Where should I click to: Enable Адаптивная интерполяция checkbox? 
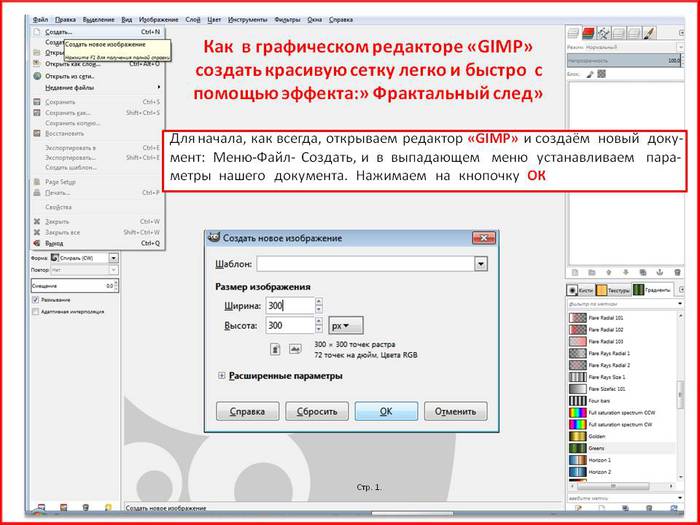[x=36, y=312]
